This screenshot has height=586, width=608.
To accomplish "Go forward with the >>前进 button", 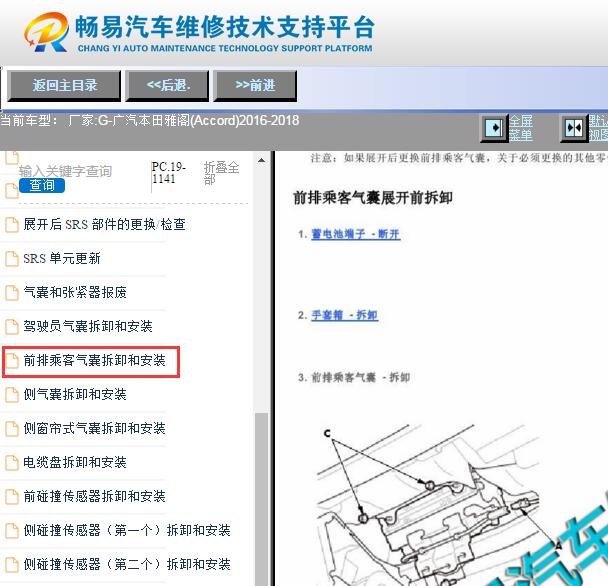I will pos(255,85).
